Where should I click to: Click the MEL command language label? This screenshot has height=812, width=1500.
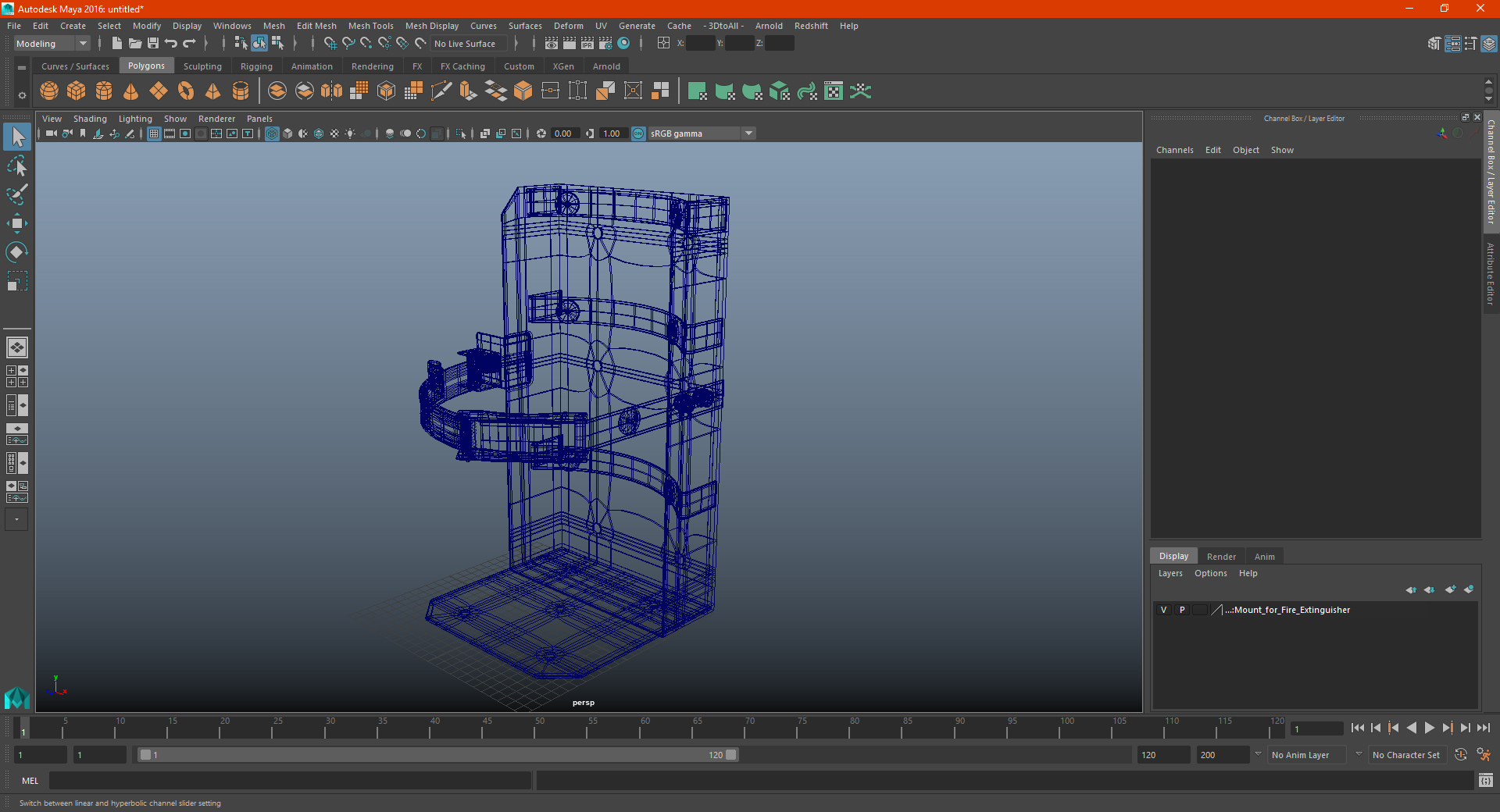point(30,781)
